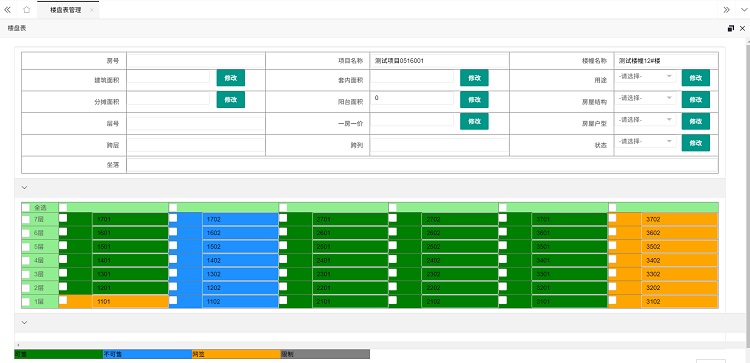
Task: Click 修改 button next to 建筑面积
Action: click(x=231, y=78)
